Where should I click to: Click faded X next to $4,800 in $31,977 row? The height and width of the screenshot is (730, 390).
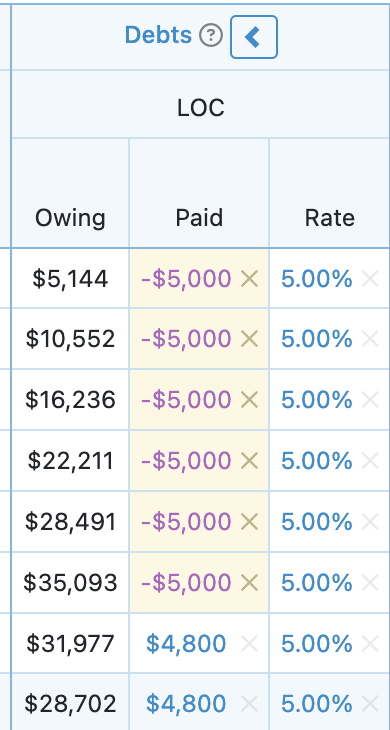[x=249, y=643]
